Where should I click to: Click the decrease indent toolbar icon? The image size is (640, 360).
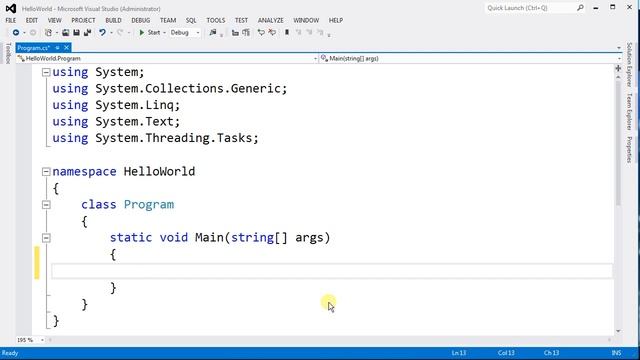(x=235, y=33)
